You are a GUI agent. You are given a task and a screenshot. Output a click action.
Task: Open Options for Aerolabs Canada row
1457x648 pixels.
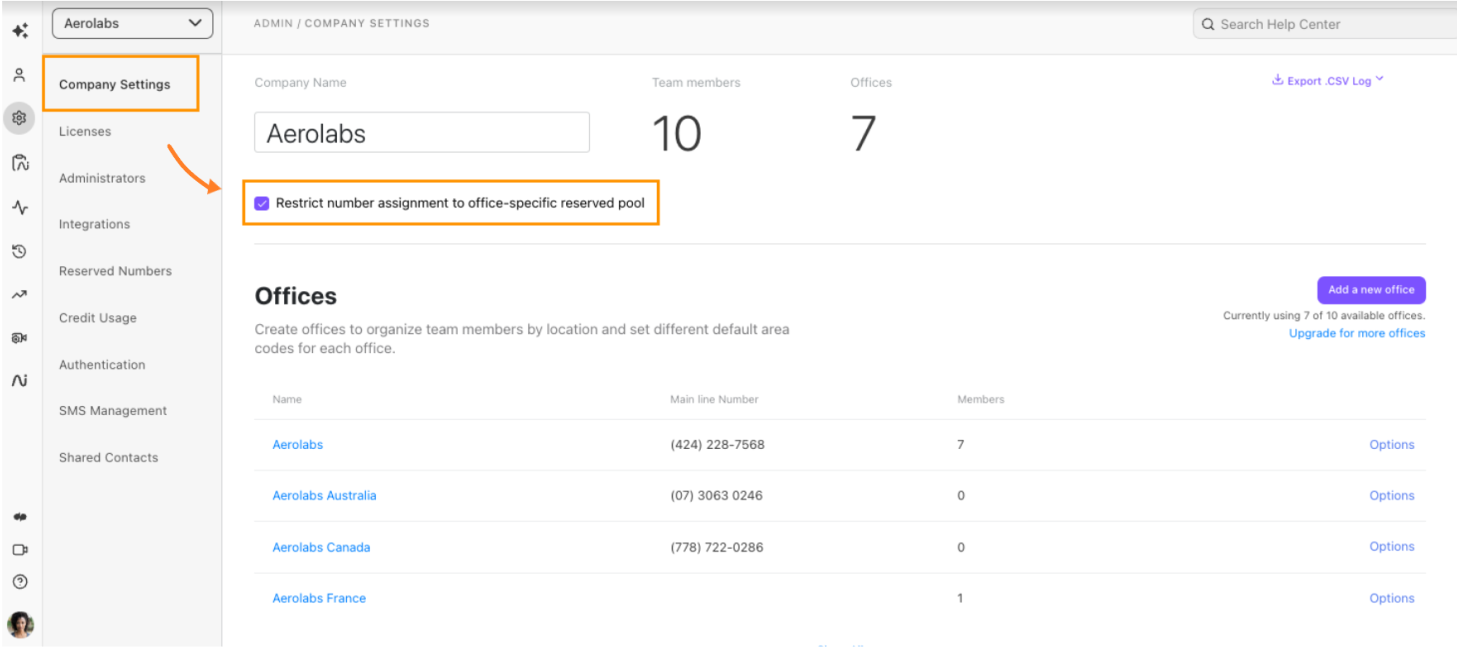coord(1392,547)
